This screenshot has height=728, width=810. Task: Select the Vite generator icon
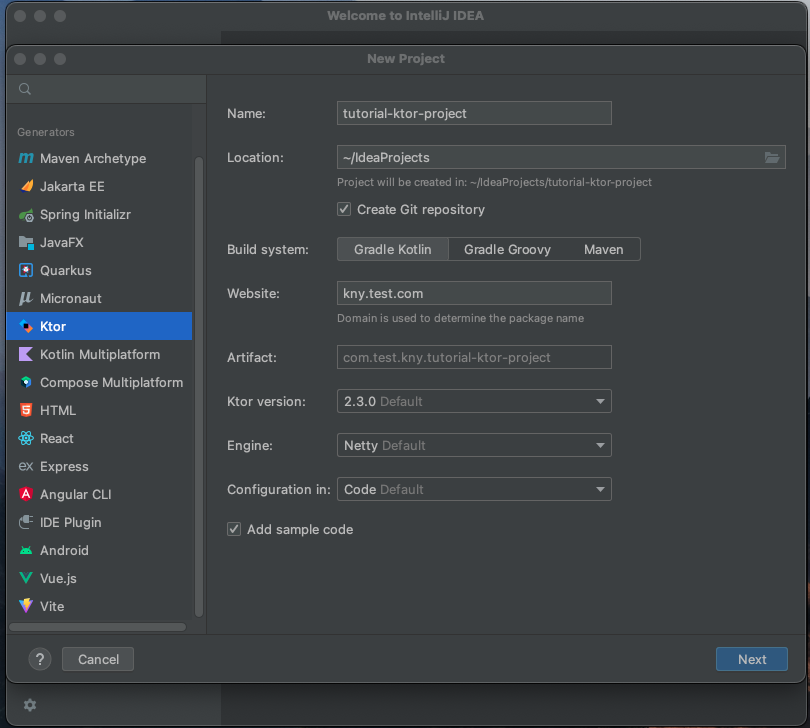(26, 606)
